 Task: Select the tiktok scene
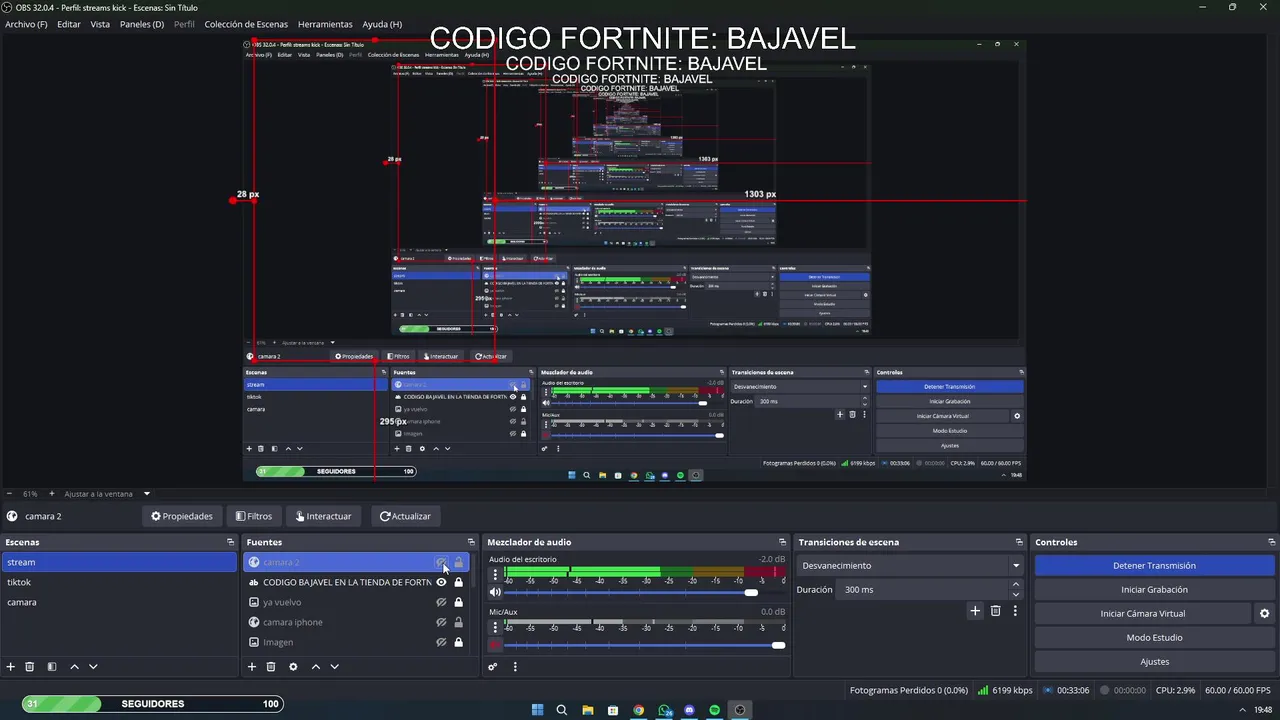(118, 582)
